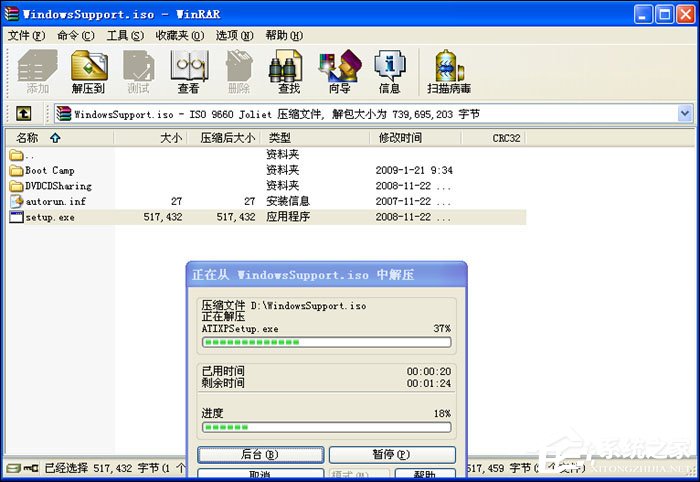Sort by Modified (修改时间) column header

pos(416,138)
